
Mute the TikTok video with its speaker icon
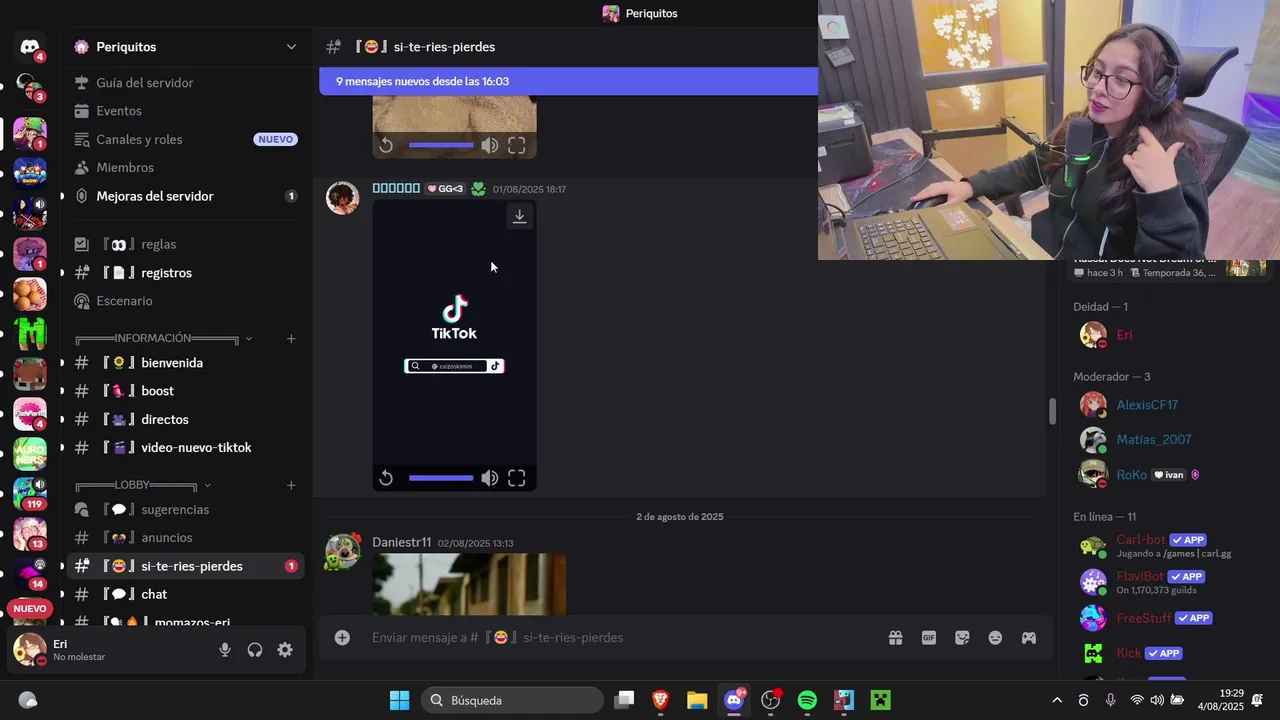pos(489,479)
